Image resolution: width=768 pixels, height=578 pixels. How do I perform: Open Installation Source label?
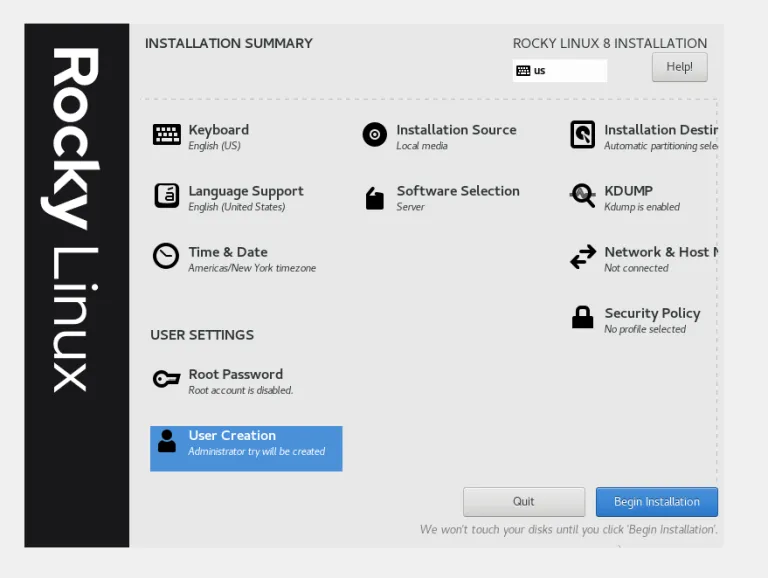coord(456,130)
